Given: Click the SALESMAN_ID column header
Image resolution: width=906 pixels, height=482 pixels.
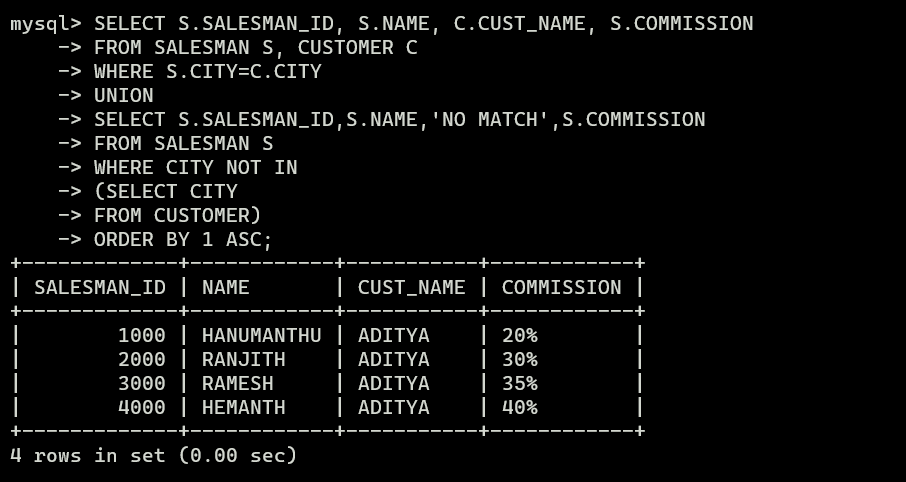Looking at the screenshot, I should click(x=100, y=288).
